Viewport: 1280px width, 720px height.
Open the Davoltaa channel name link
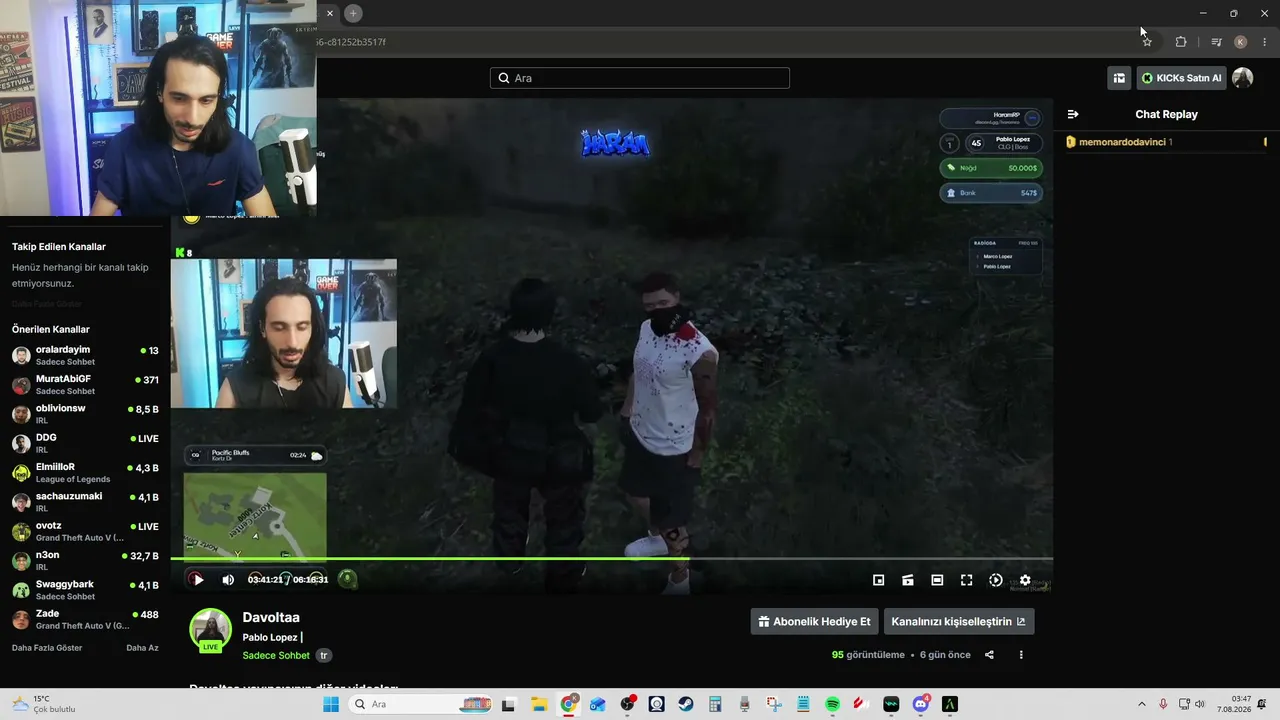click(x=271, y=617)
